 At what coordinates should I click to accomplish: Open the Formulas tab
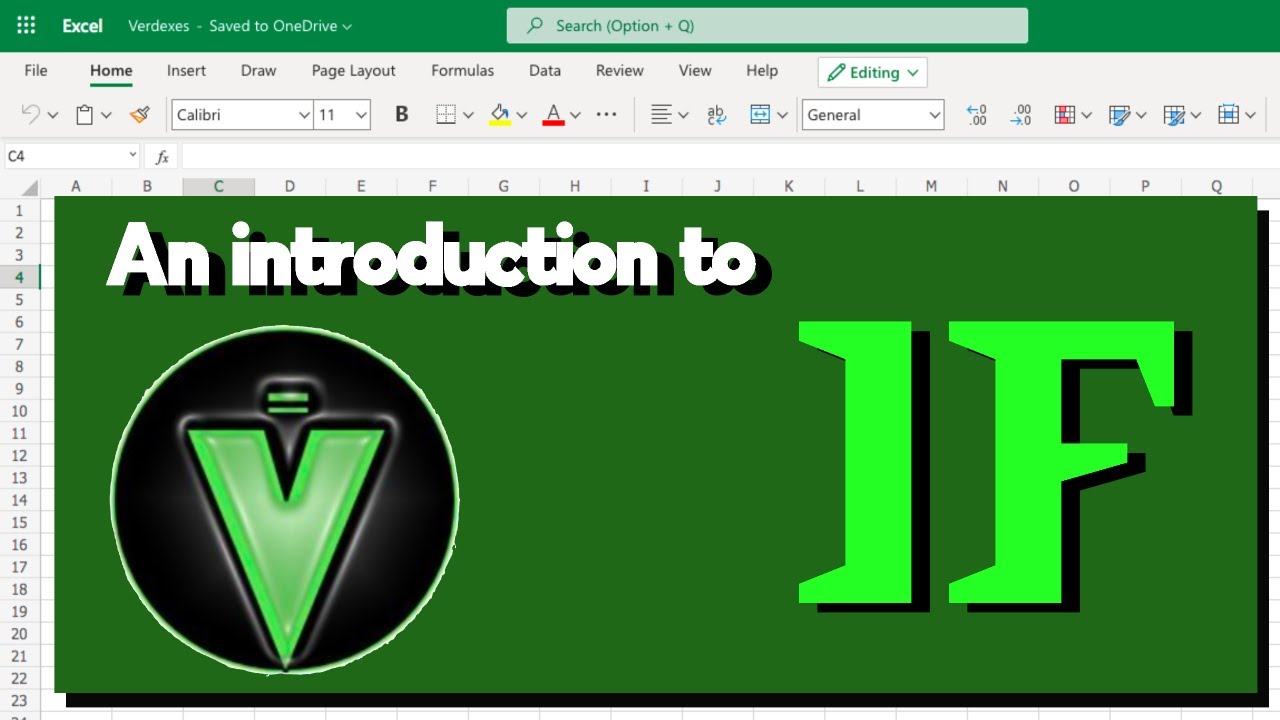(x=463, y=71)
